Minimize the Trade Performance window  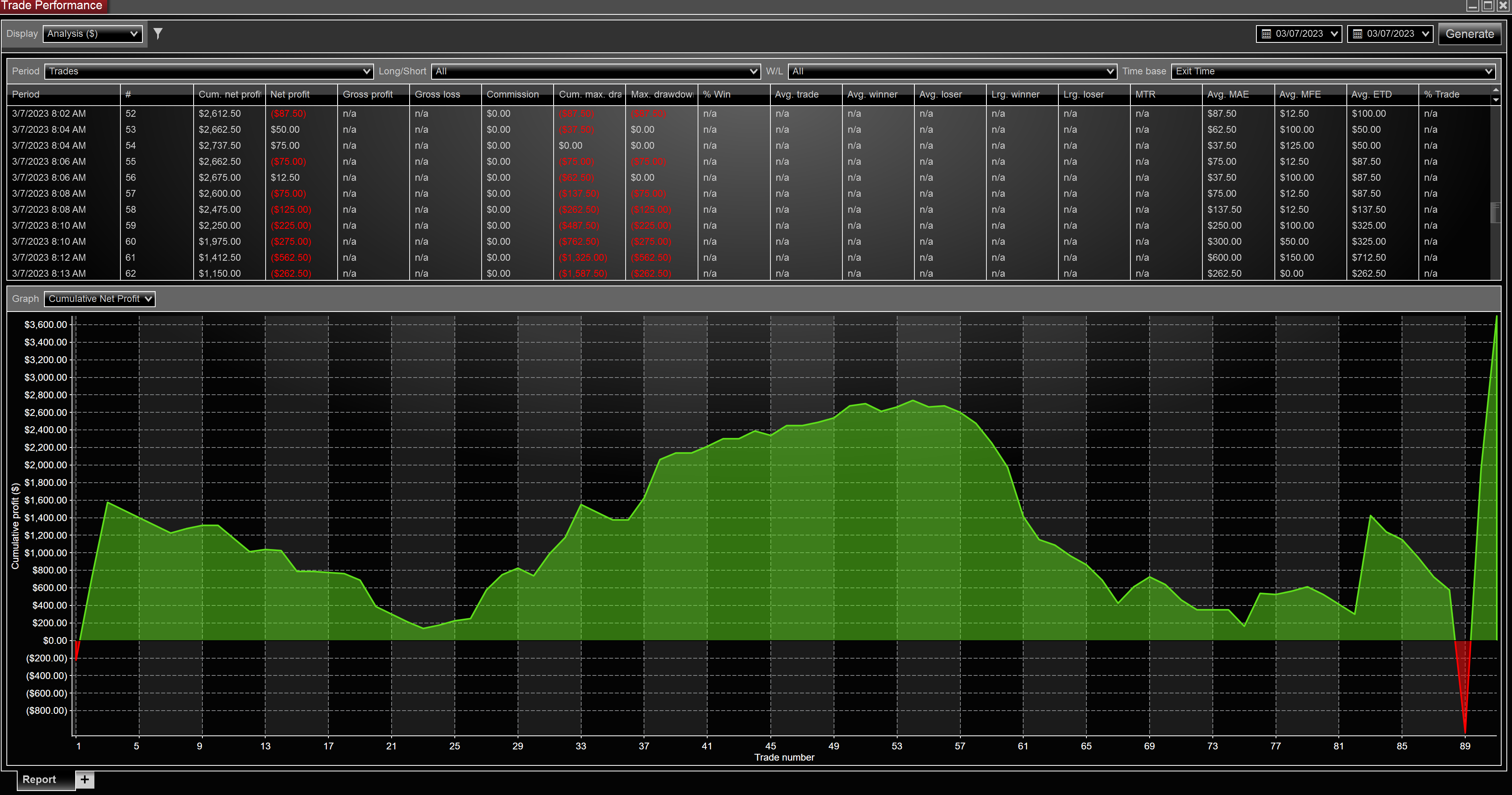point(1473,6)
